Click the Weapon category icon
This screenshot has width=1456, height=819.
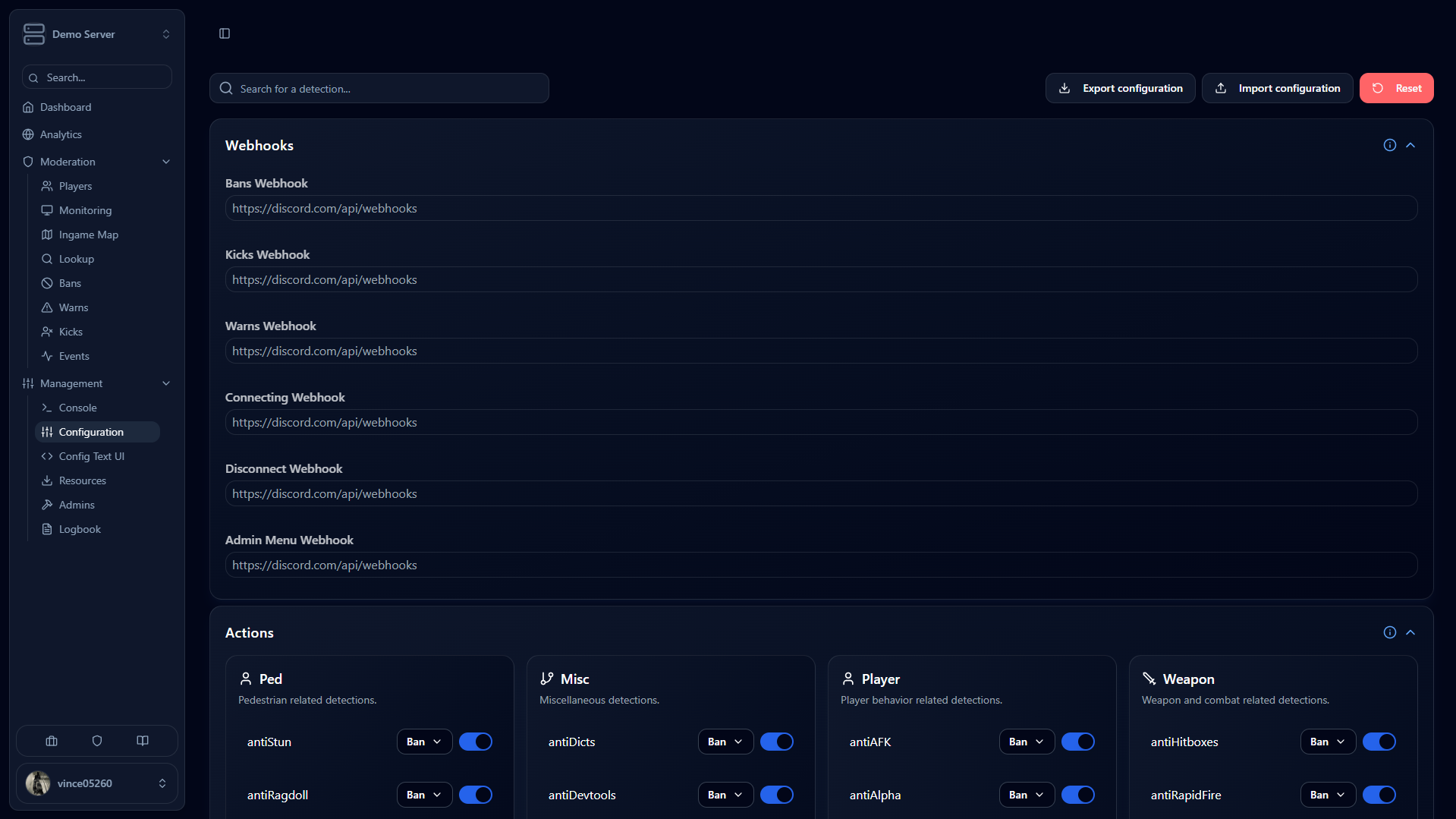tap(1149, 679)
